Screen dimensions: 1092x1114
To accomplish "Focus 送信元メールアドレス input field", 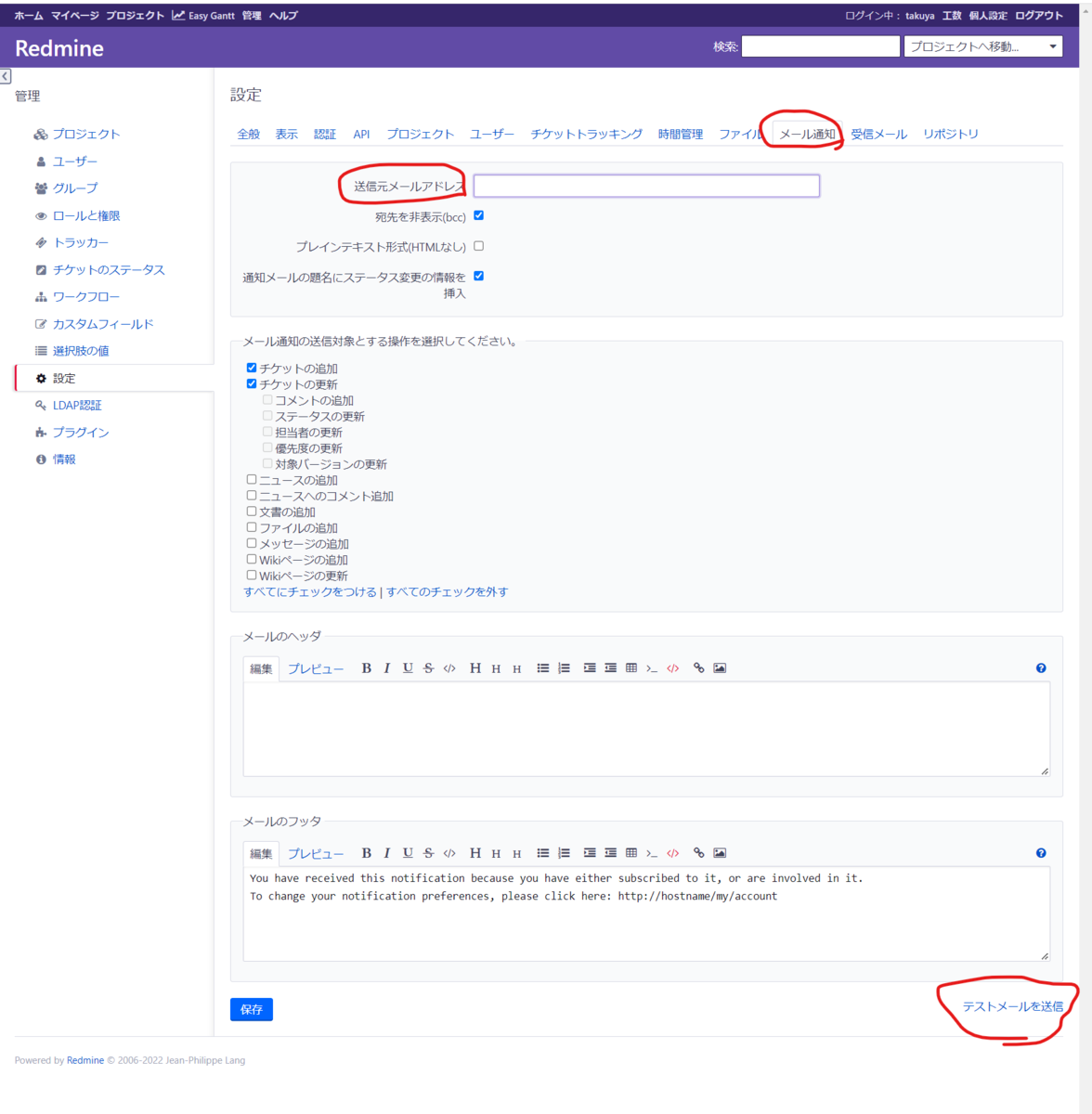I will tap(647, 186).
